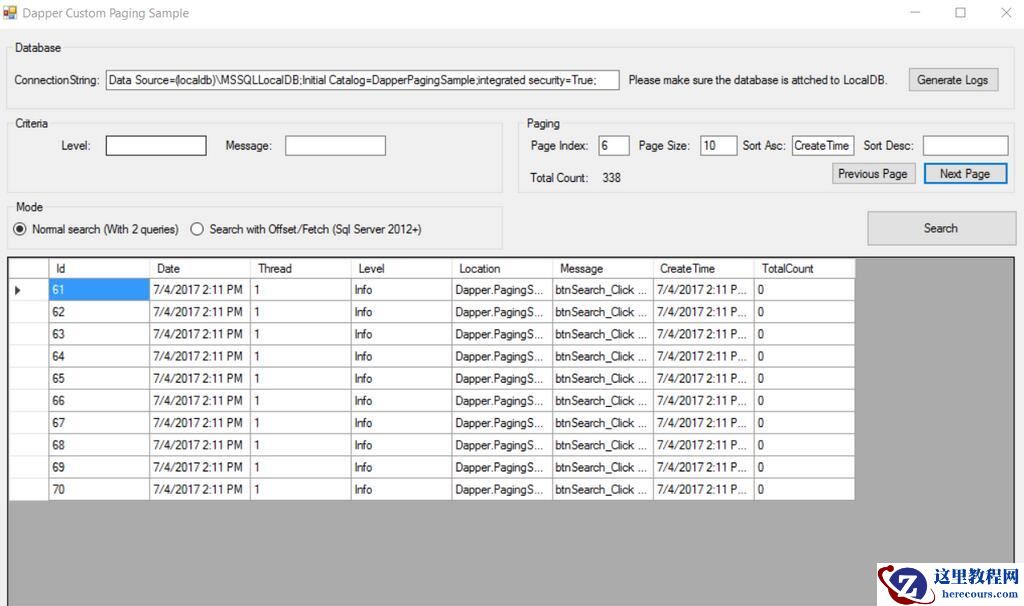
Task: Click the Generate Logs button
Action: coord(952,80)
